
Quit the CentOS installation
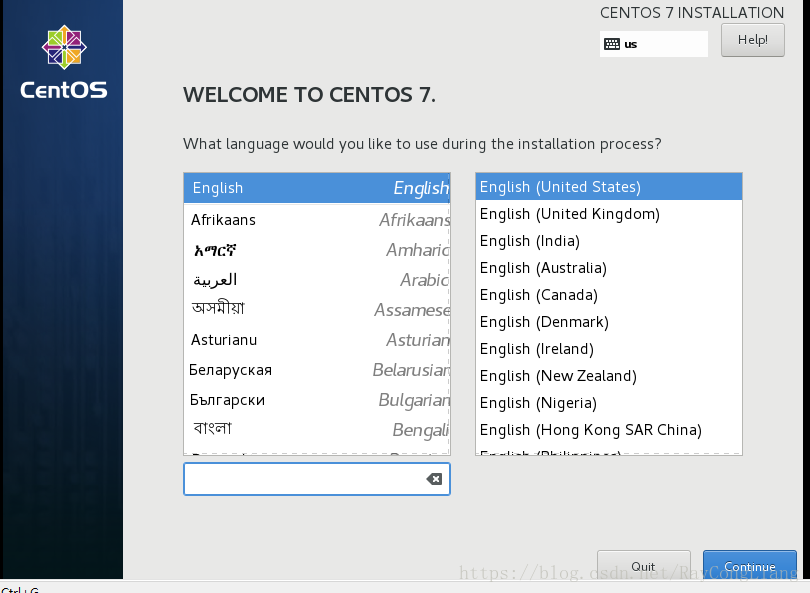click(644, 566)
